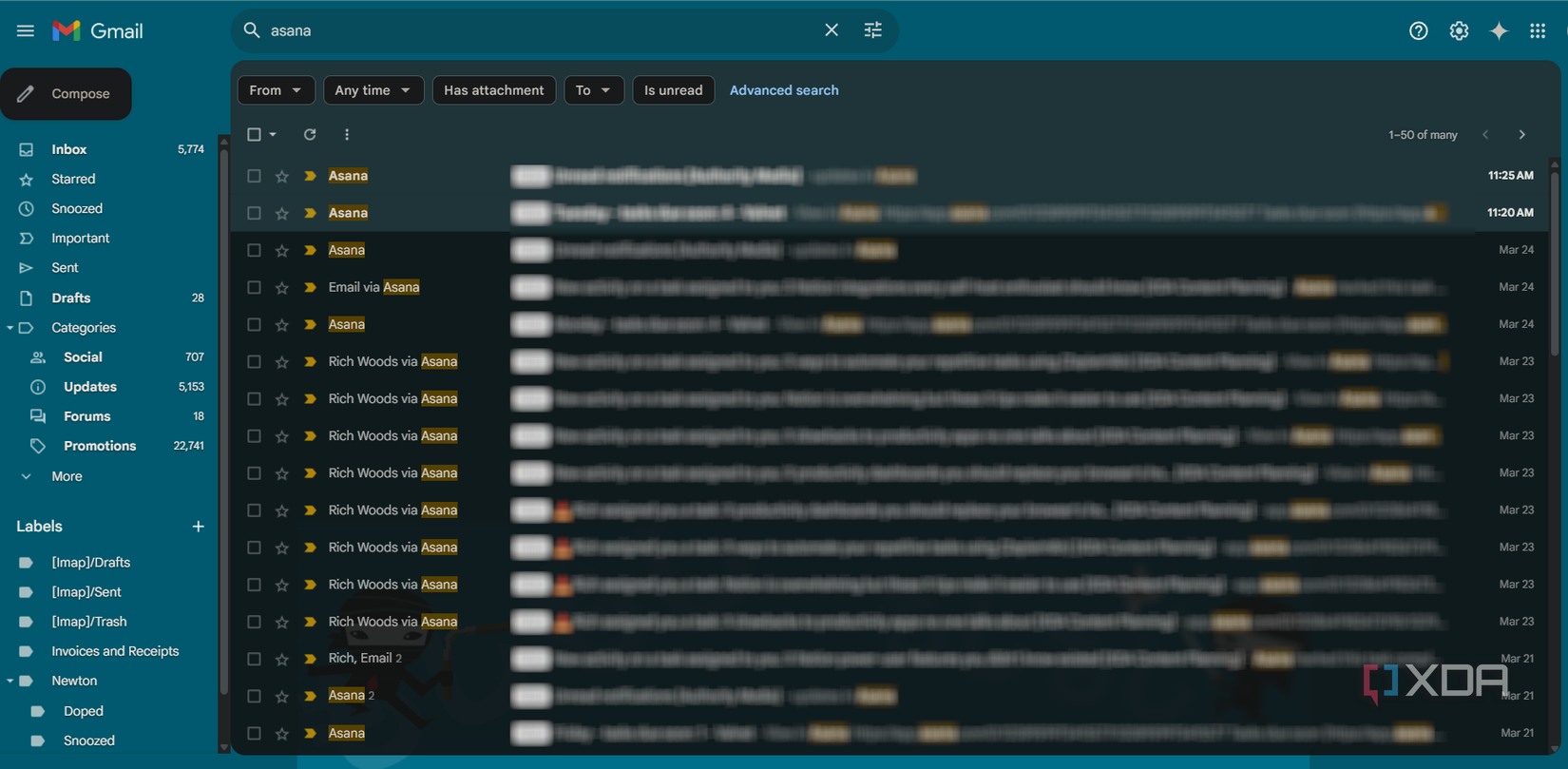This screenshot has width=1568, height=769.
Task: Collapse the Newton label arrow
Action: tap(10, 682)
